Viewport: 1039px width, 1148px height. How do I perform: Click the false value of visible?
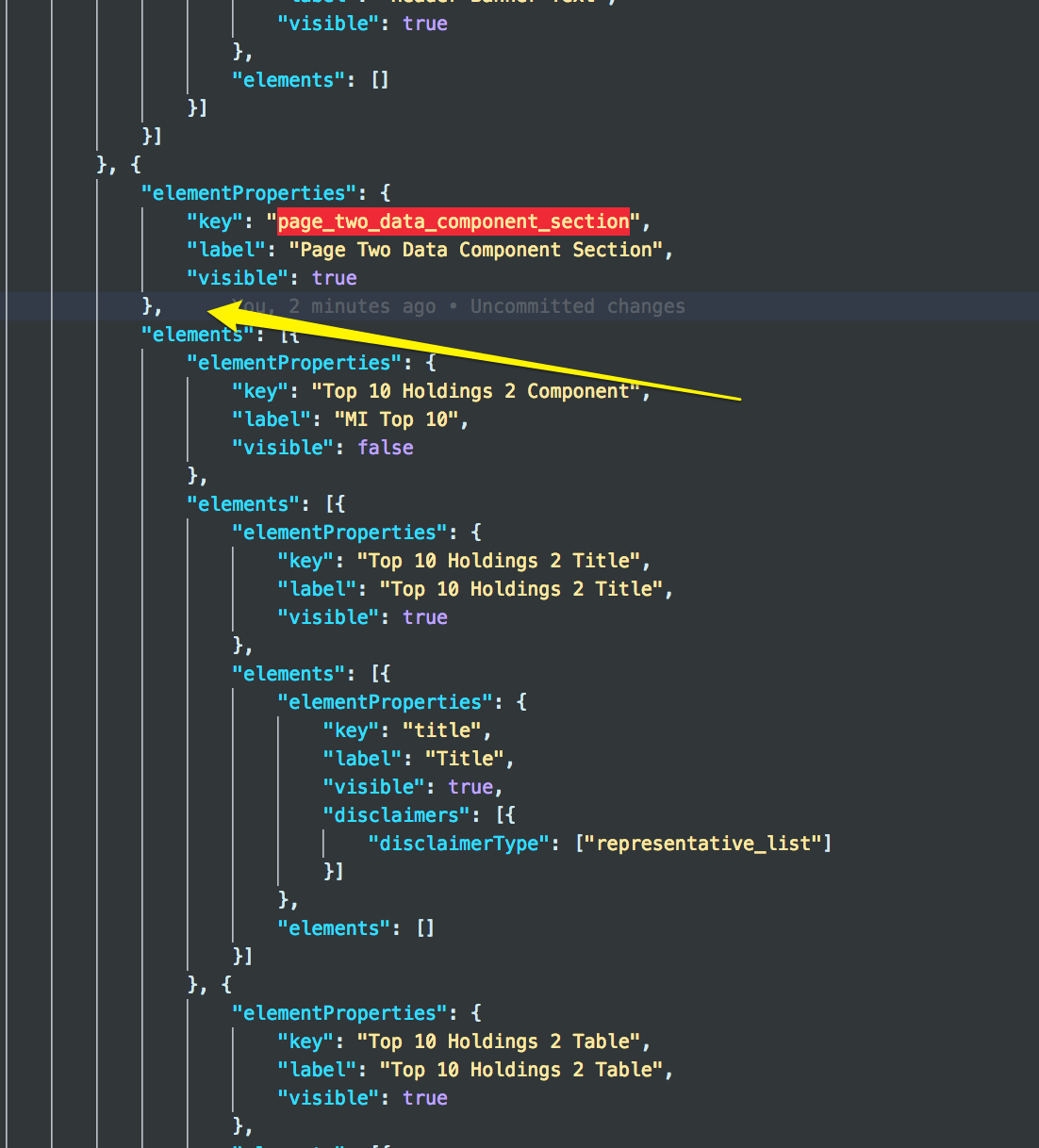pos(386,448)
